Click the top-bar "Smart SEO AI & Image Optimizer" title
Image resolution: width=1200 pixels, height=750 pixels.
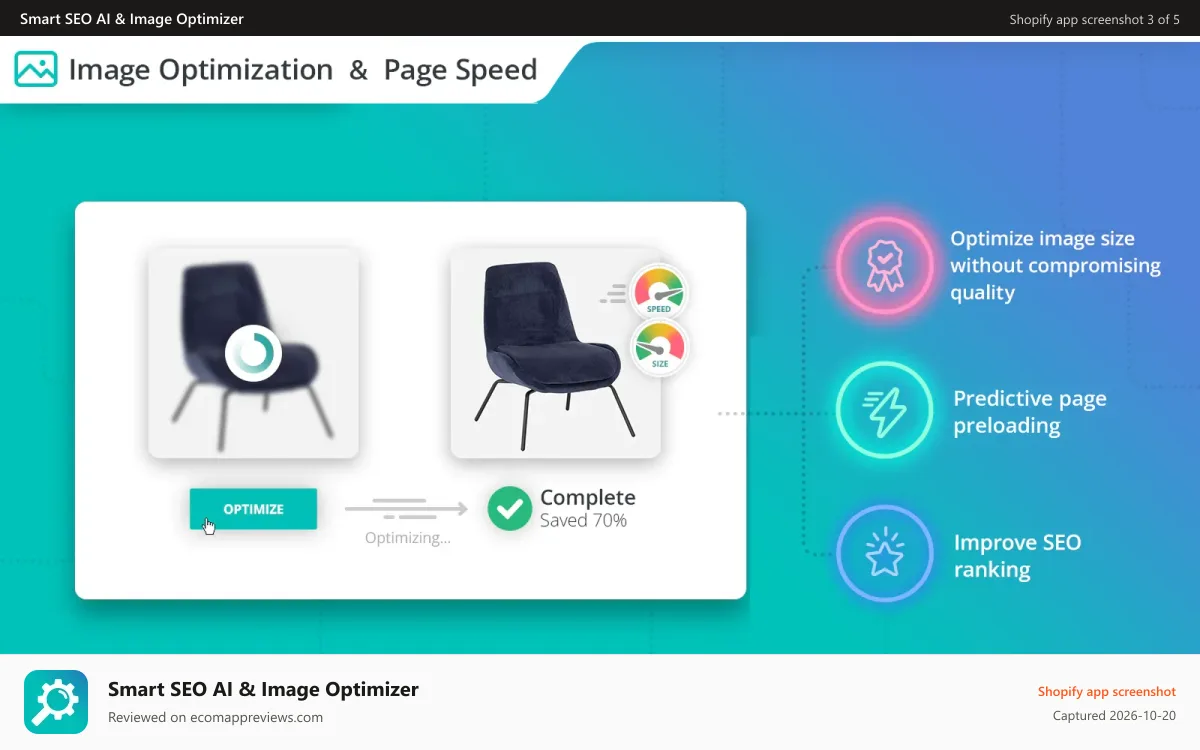132,19
